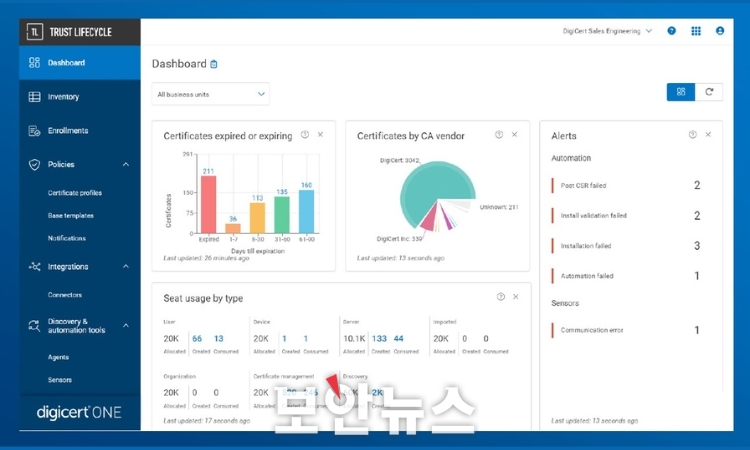Click the Enrollments sidebar icon
The height and width of the screenshot is (450, 750).
pyautogui.click(x=34, y=131)
